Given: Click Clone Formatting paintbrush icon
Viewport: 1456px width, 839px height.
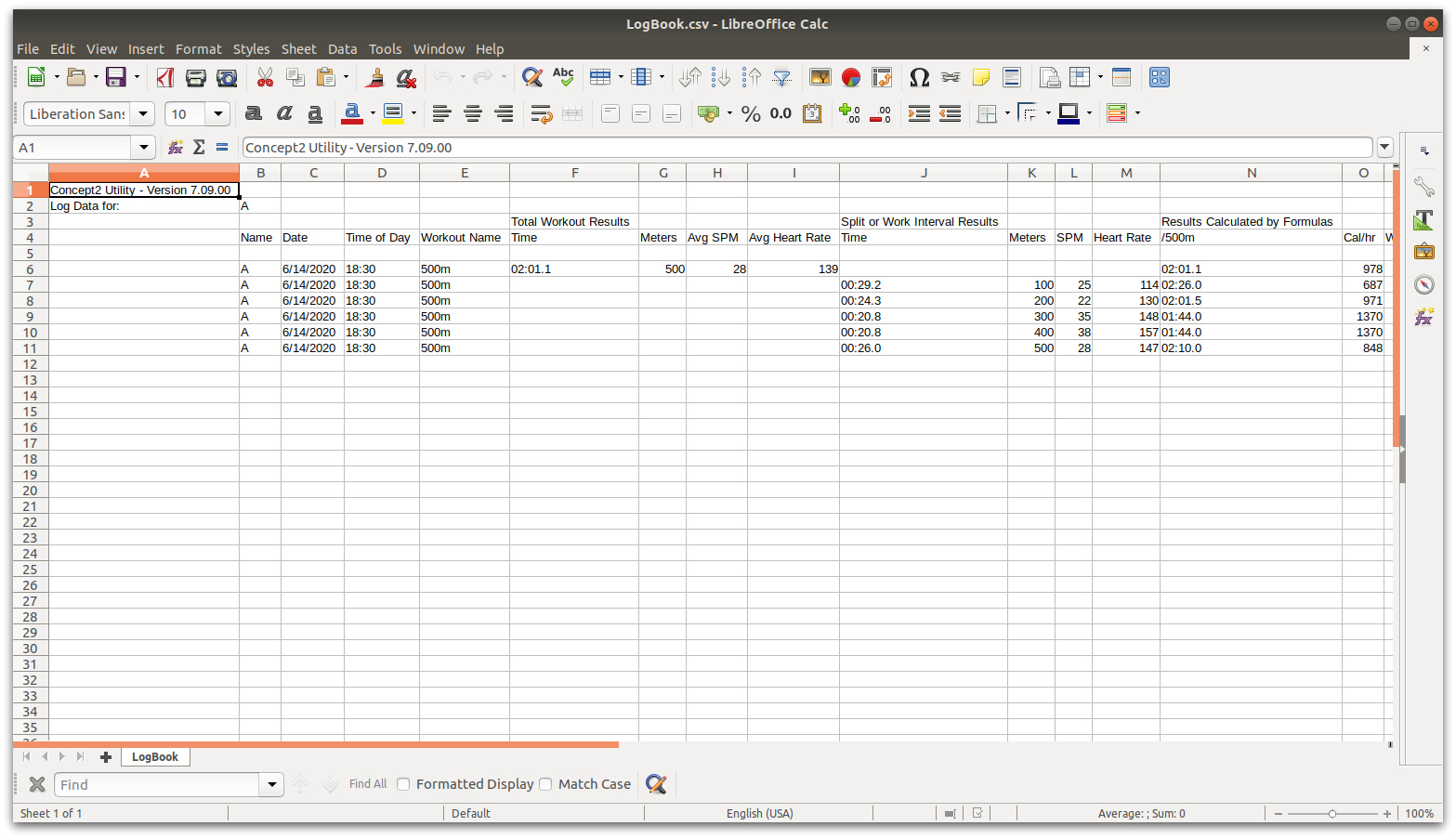Looking at the screenshot, I should point(375,77).
